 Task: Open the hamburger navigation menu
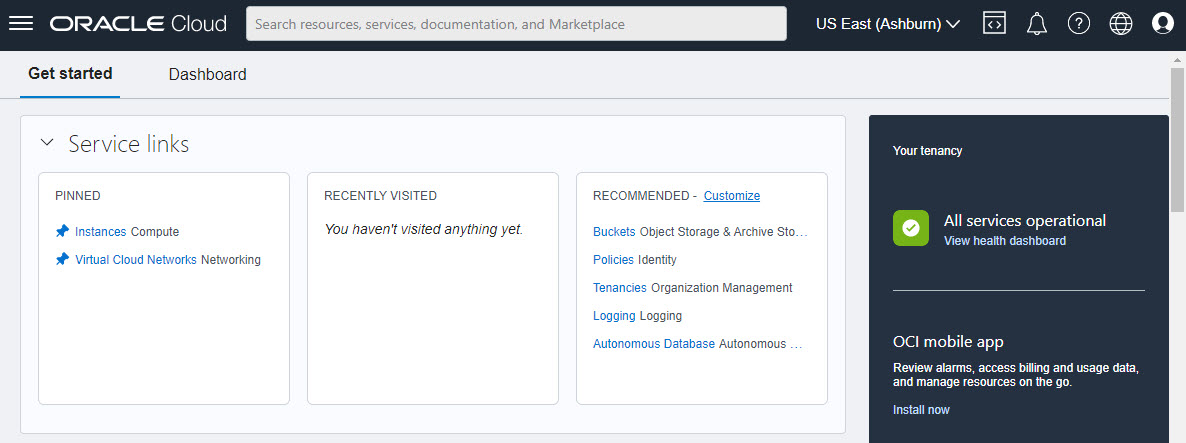coord(20,23)
